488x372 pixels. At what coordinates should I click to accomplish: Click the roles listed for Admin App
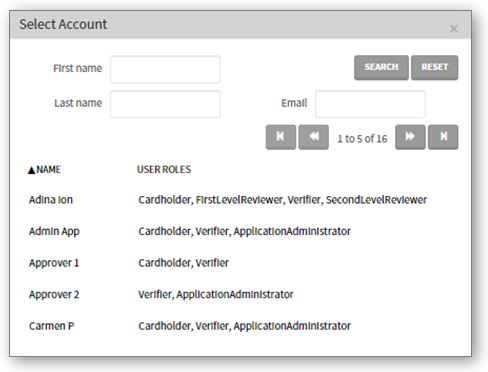(x=245, y=231)
